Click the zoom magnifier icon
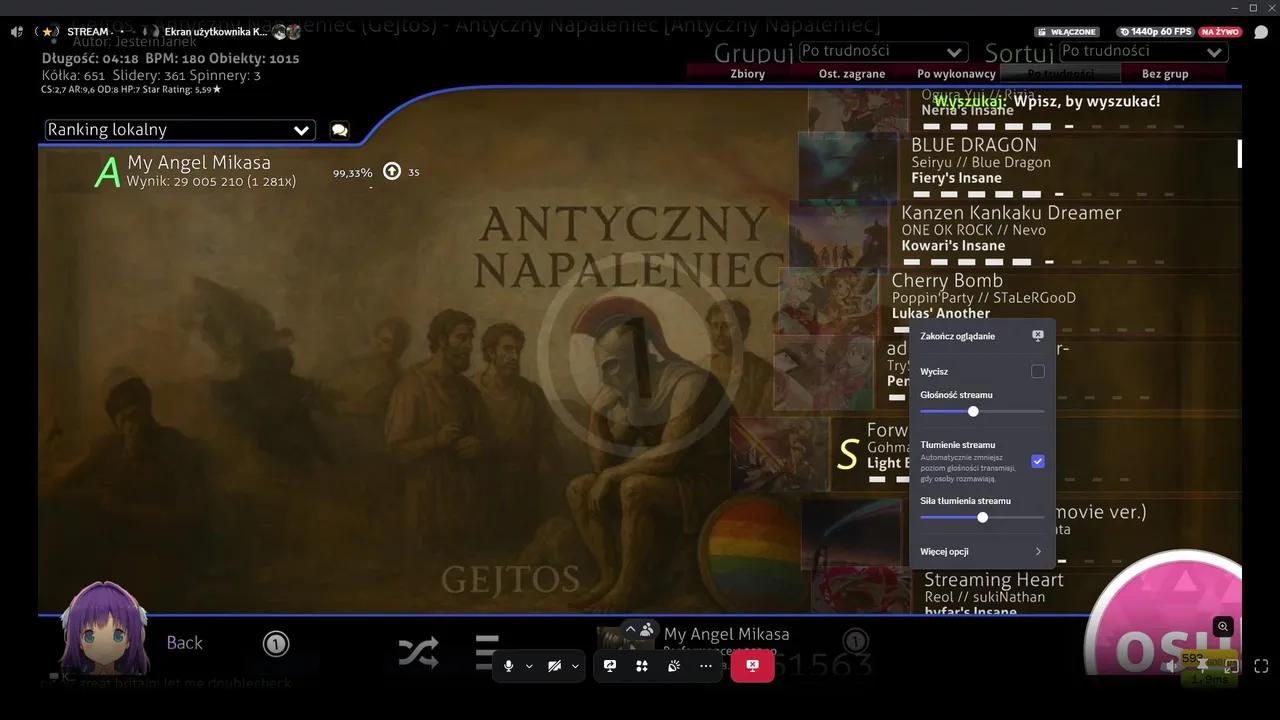 (1222, 627)
